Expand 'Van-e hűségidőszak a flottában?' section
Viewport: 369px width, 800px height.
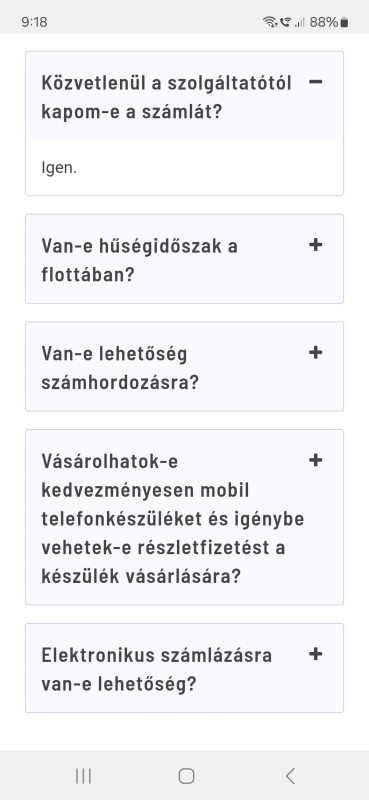point(184,259)
